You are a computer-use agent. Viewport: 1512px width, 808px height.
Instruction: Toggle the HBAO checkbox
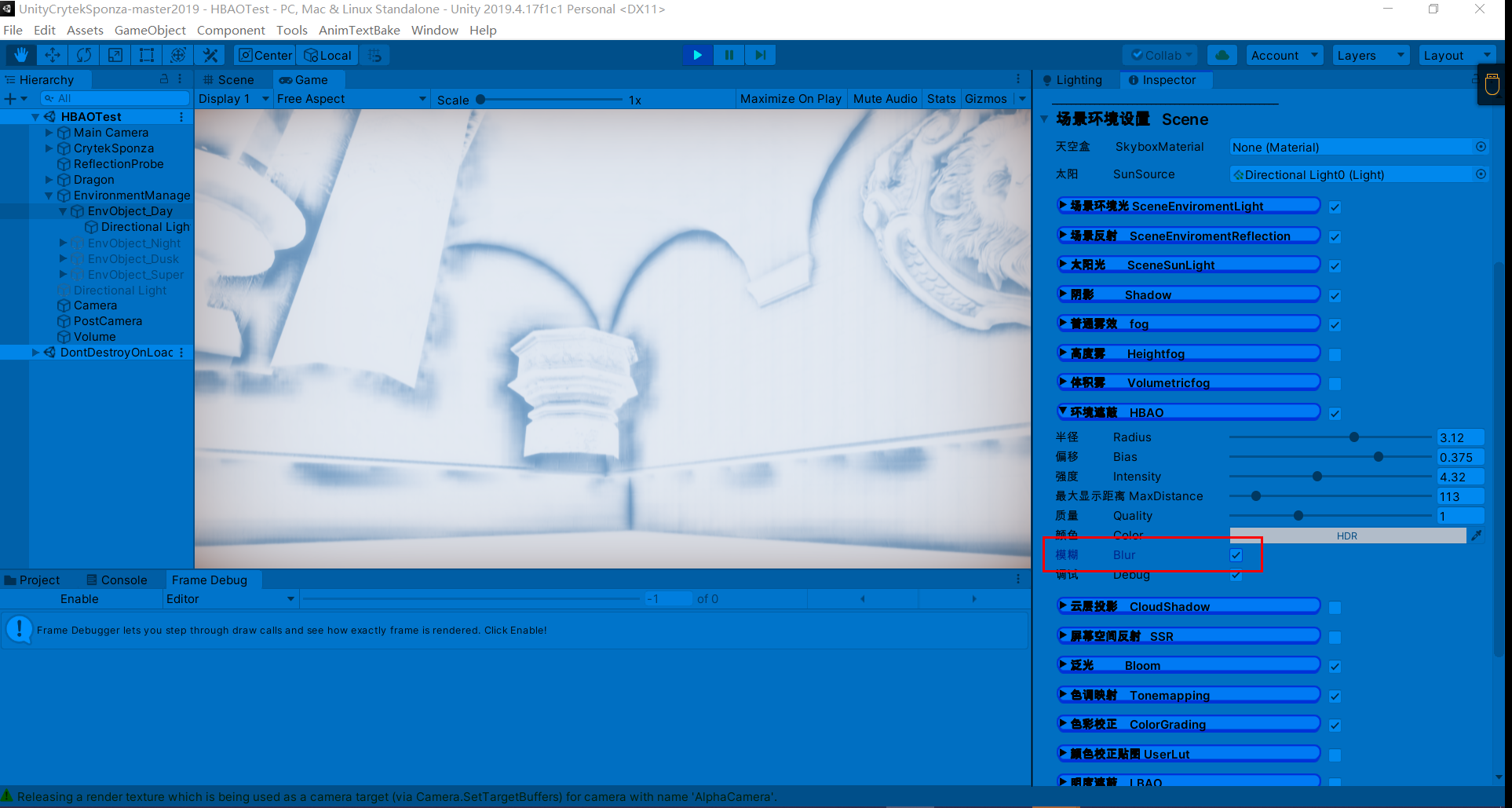click(1335, 414)
